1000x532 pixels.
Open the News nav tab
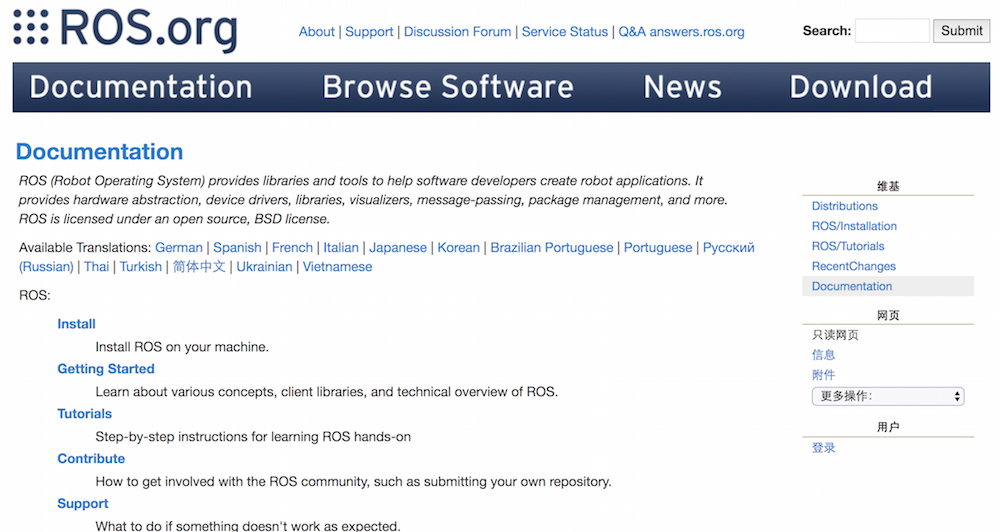point(682,87)
